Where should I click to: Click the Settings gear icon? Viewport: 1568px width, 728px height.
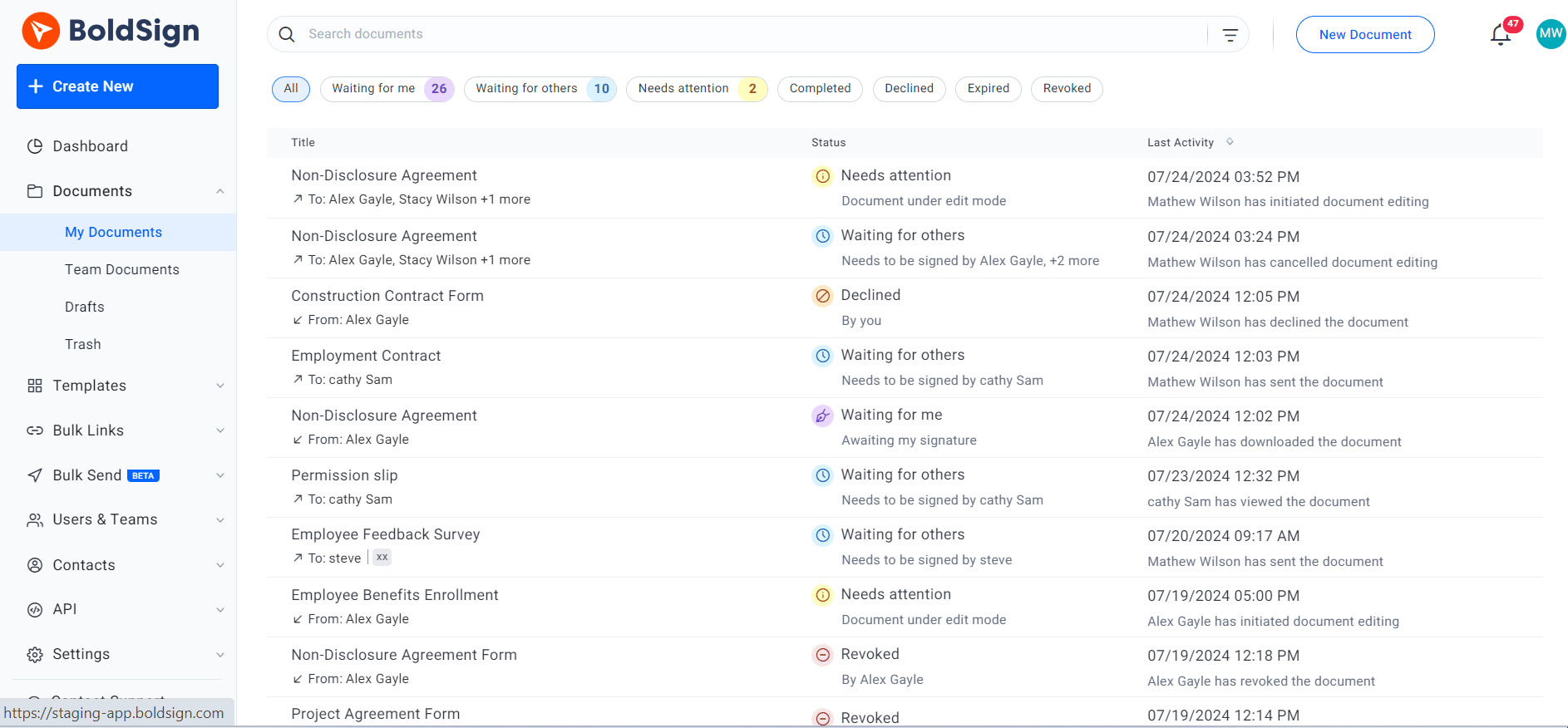tap(35, 654)
